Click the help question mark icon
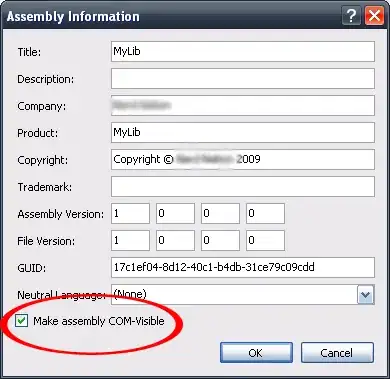The image size is (390, 379). (351, 16)
